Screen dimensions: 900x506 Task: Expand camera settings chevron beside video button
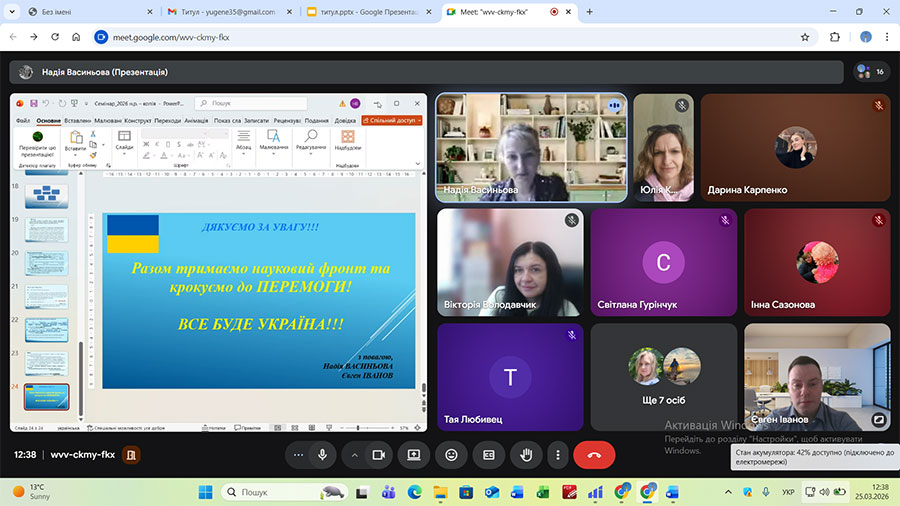click(355, 454)
